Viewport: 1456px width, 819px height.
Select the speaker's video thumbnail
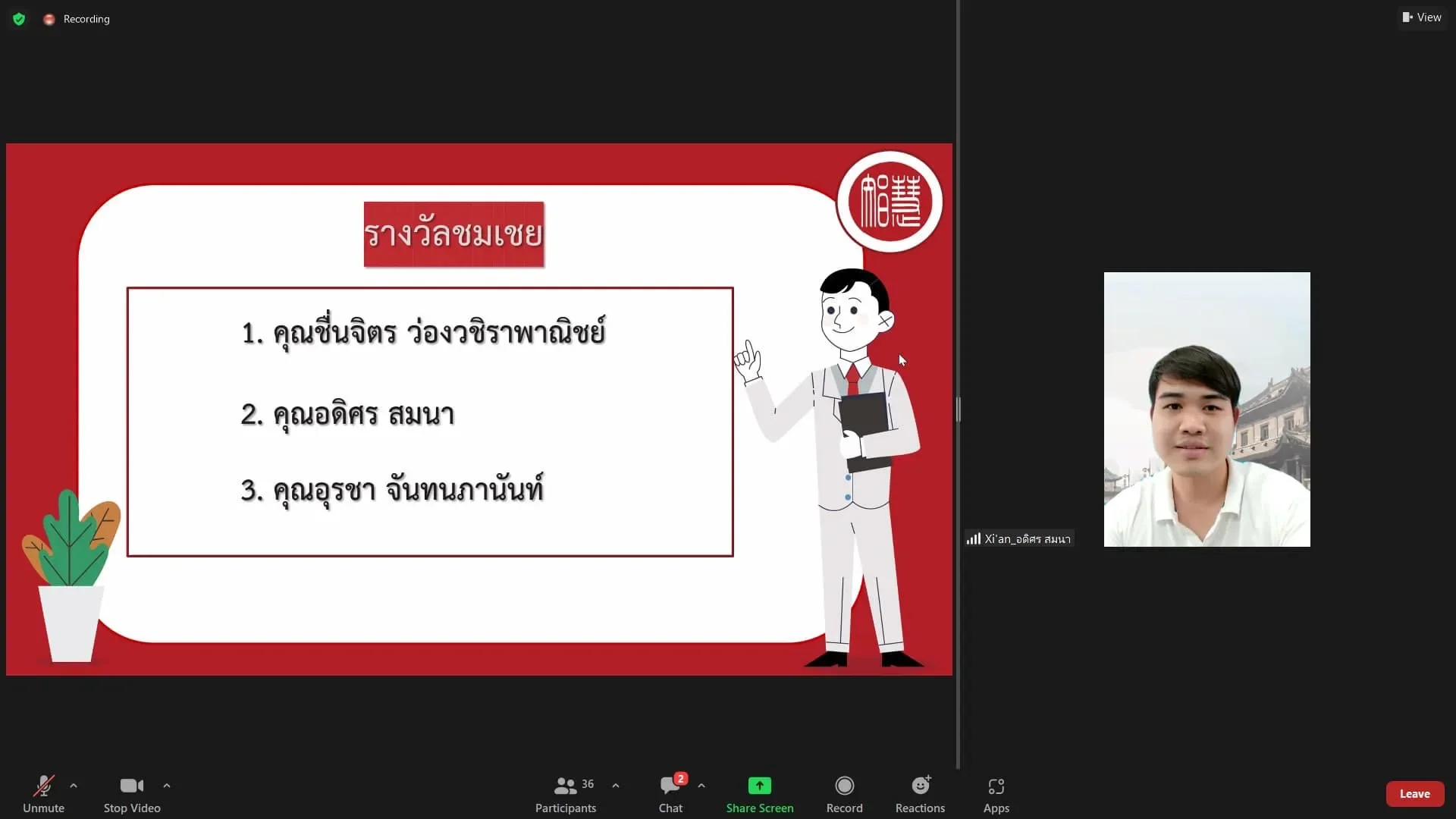(1207, 409)
